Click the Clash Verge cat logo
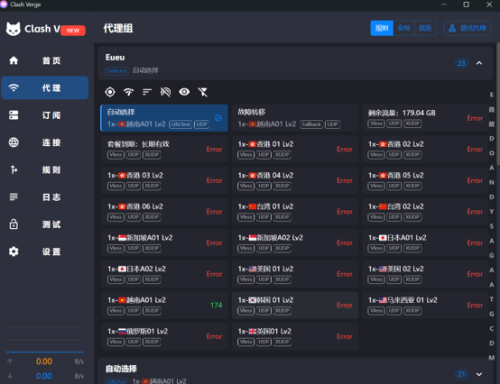500x384 pixels. (13, 29)
